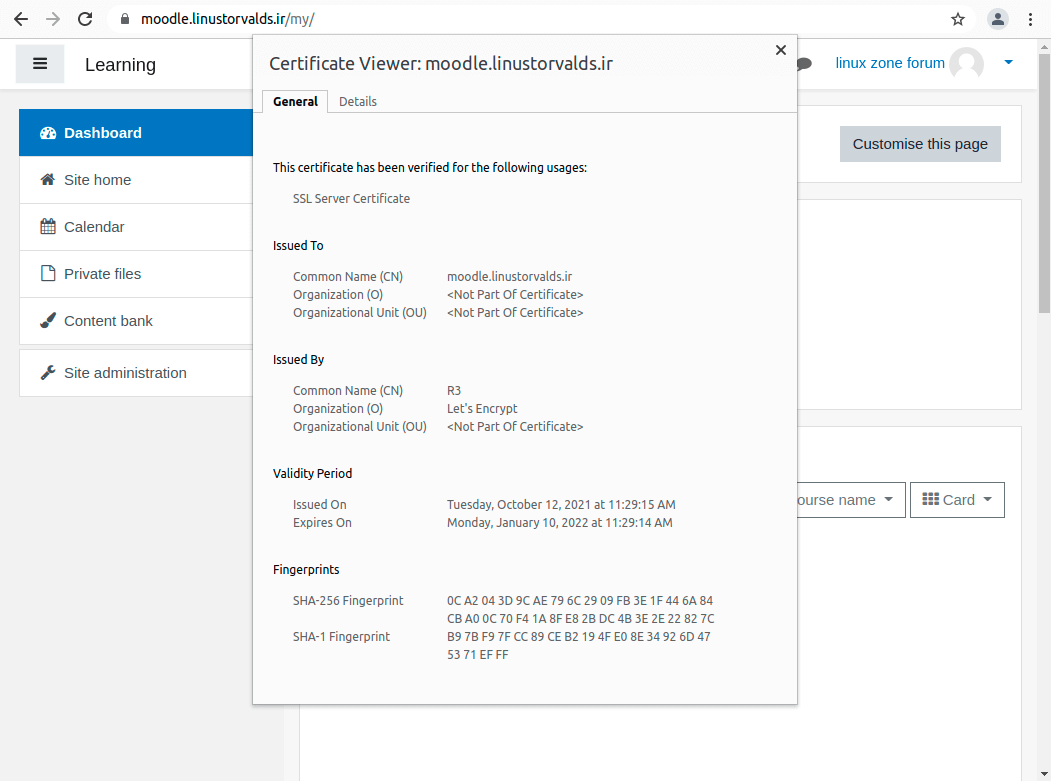Click the Certificate Viewer dialog title
1051x781 pixels.
click(x=441, y=64)
